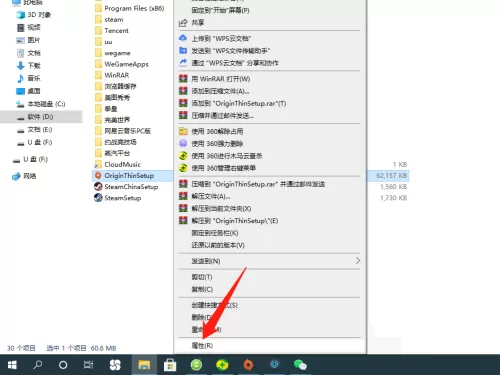Open Task View on taskbar
500x375 pixels.
tap(88, 365)
